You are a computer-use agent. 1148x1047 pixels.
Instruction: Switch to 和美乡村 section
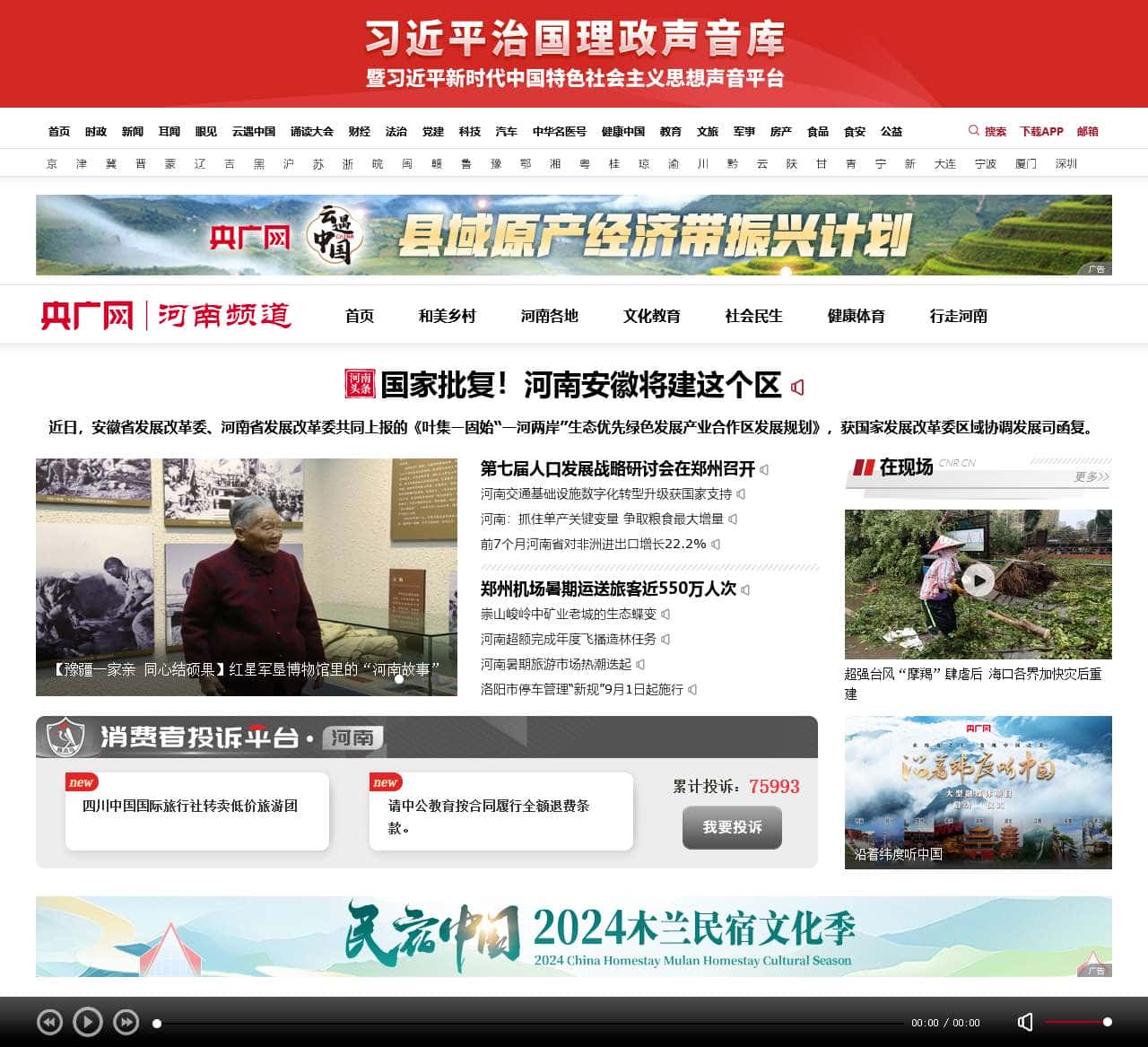pyautogui.click(x=447, y=316)
